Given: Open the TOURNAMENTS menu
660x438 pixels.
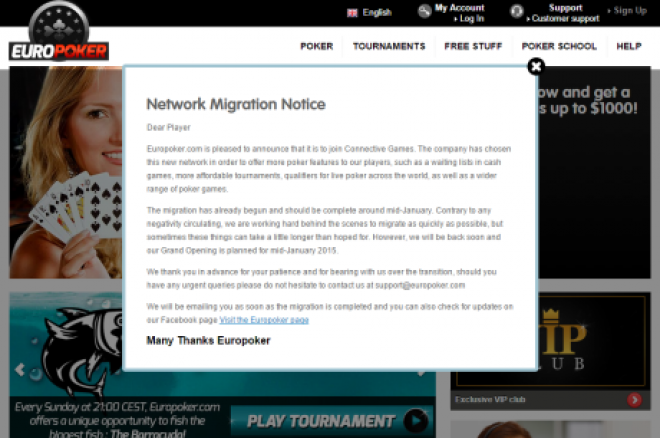Looking at the screenshot, I should click(389, 46).
